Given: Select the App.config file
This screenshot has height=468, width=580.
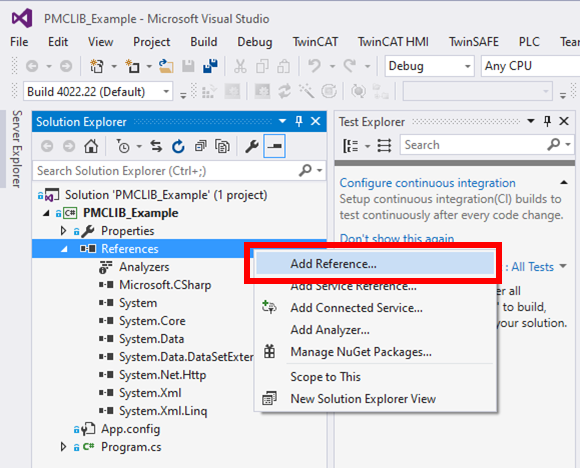Looking at the screenshot, I should (130, 429).
